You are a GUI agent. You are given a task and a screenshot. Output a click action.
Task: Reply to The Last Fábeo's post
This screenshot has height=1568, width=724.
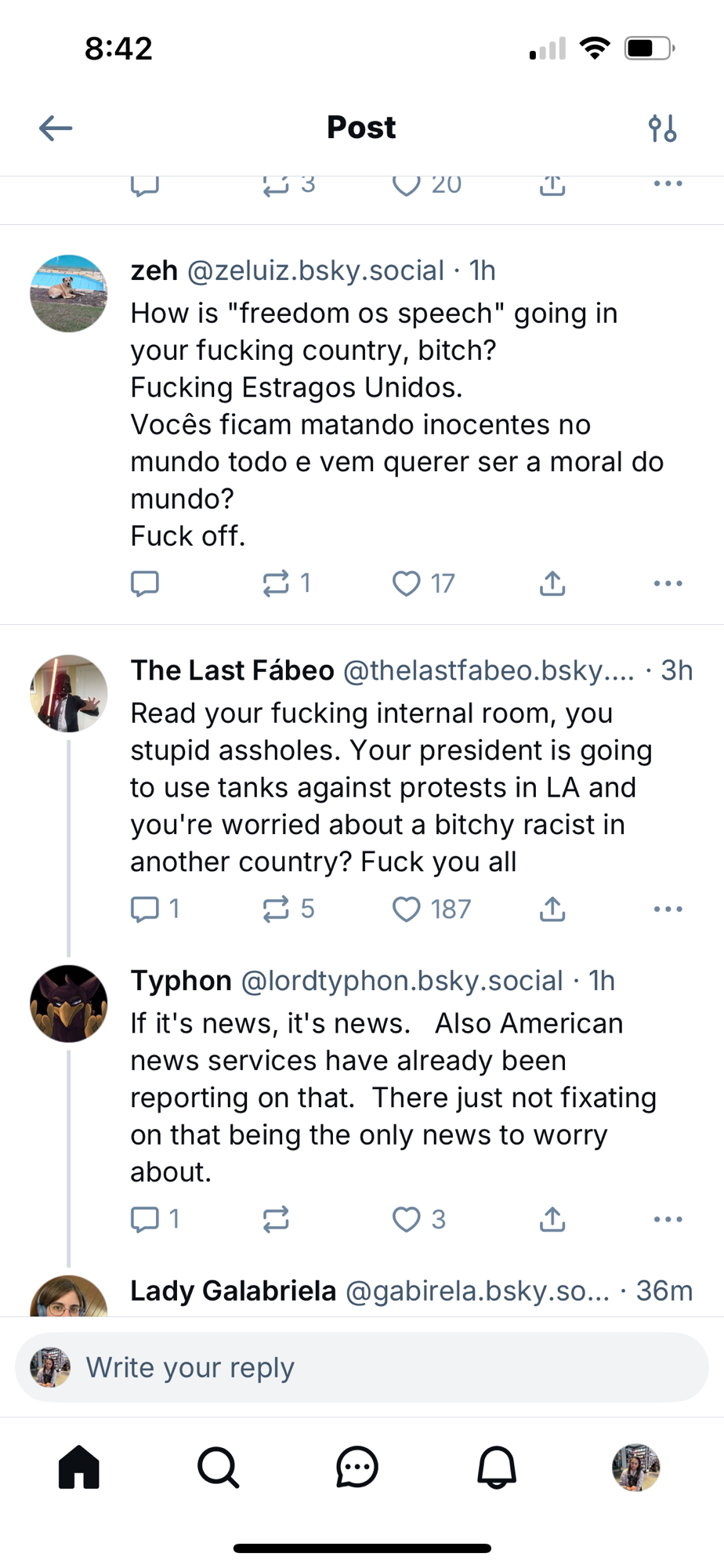(145, 909)
